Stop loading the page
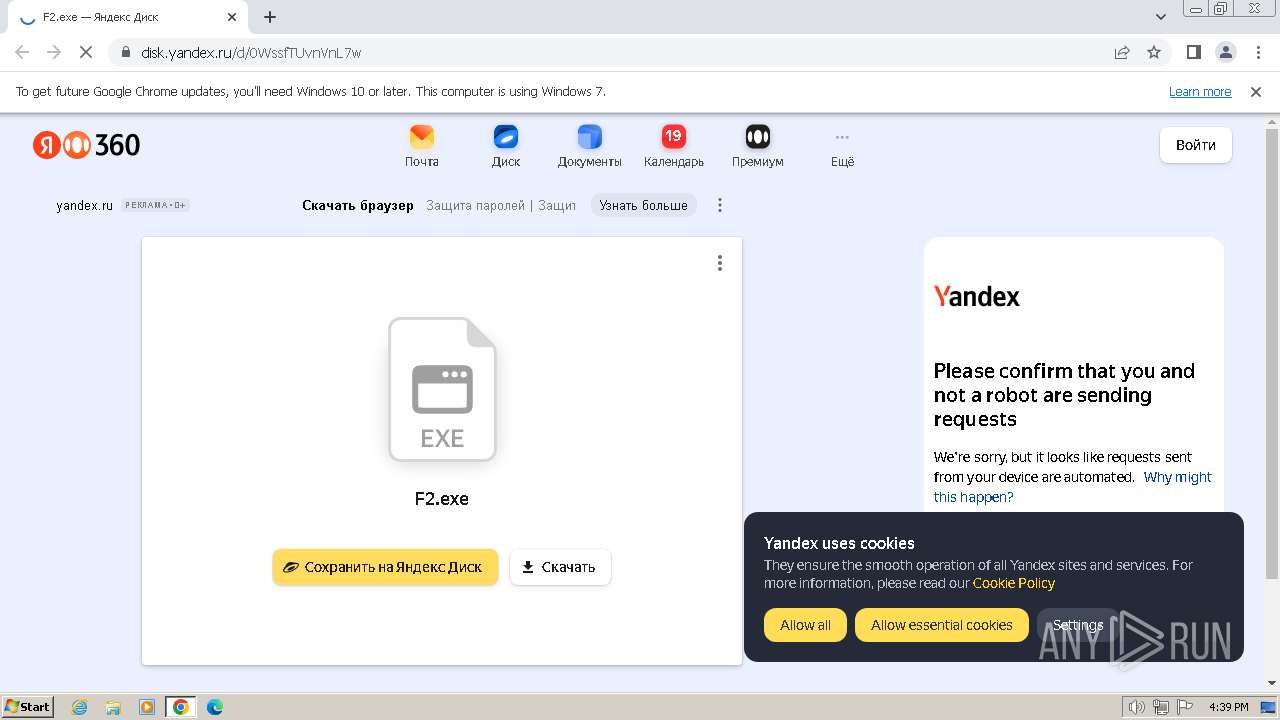The width and height of the screenshot is (1280, 720). (x=86, y=52)
